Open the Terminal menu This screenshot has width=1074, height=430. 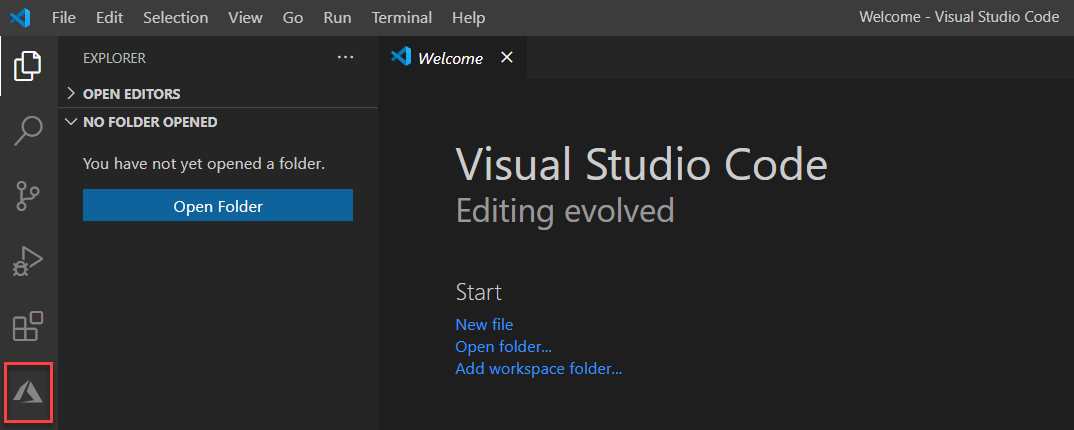coord(402,18)
